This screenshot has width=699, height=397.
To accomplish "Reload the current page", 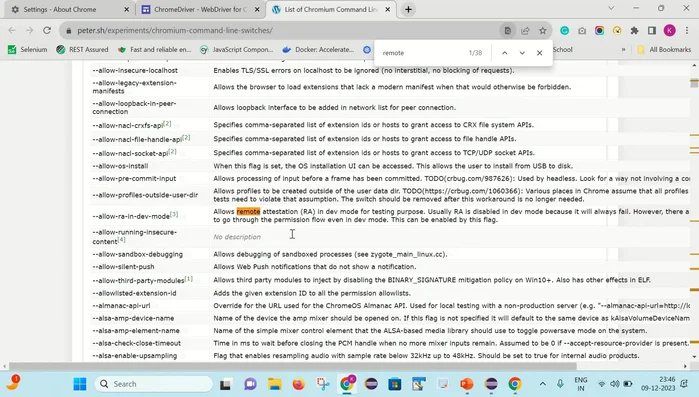I will click(47, 30).
